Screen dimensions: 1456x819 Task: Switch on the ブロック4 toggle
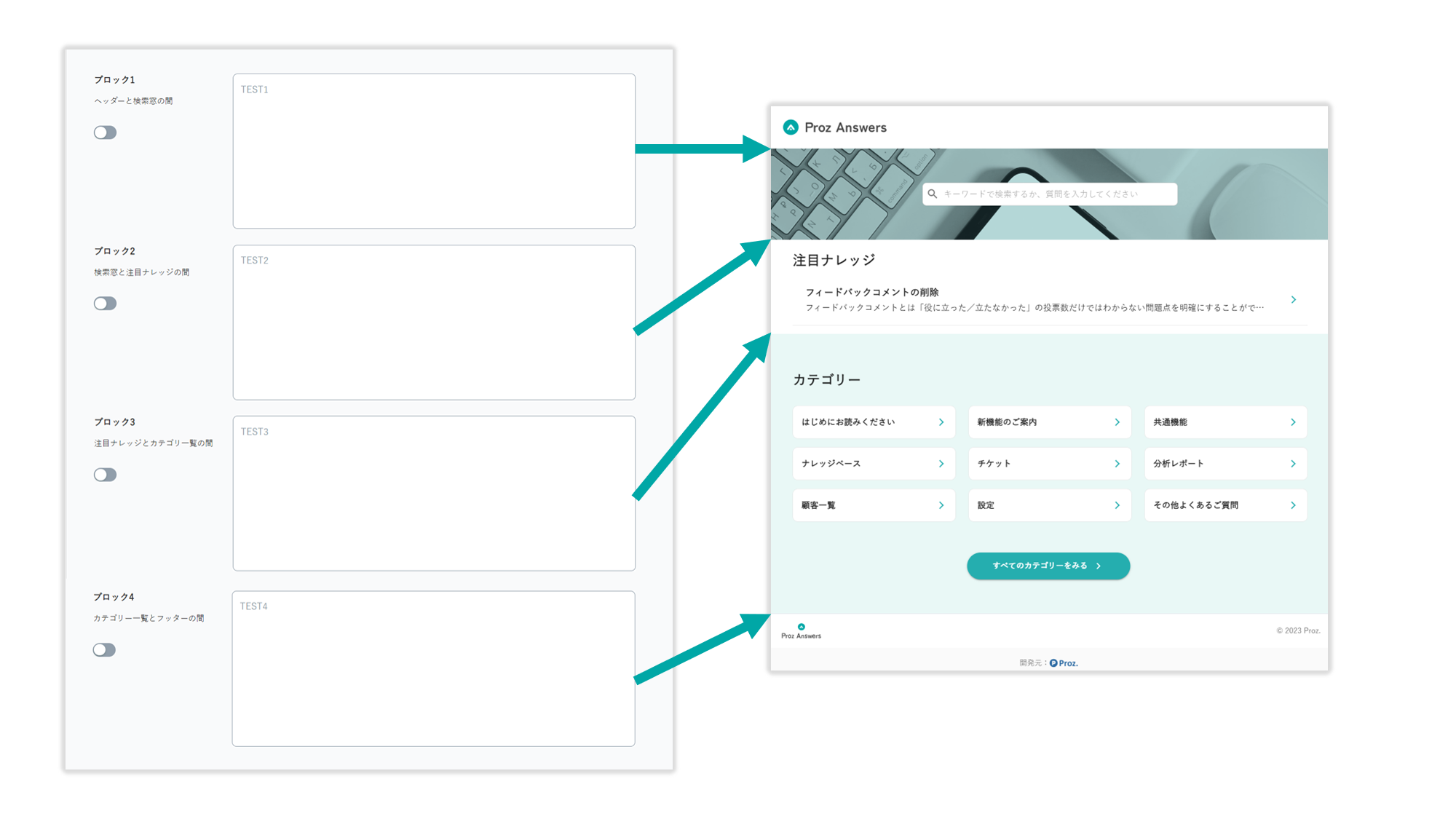104,650
